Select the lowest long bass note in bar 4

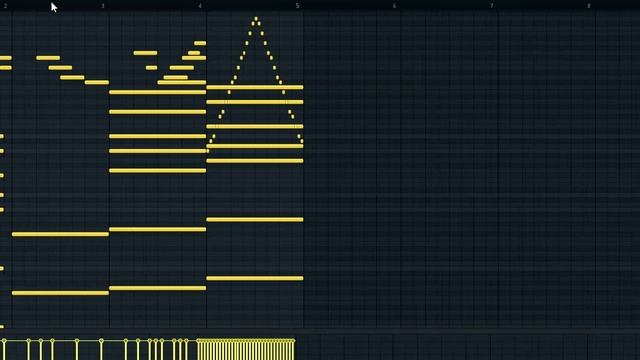(x=255, y=278)
